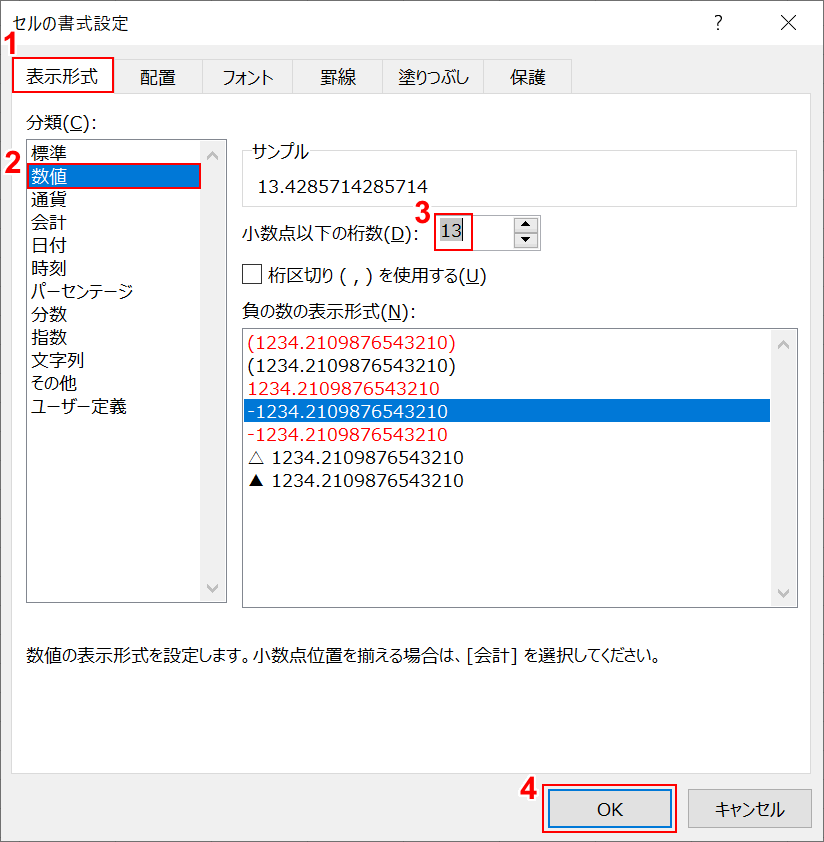824x842 pixels.
Task: Dismiss the dialog with キャンセル
Action: [x=750, y=808]
